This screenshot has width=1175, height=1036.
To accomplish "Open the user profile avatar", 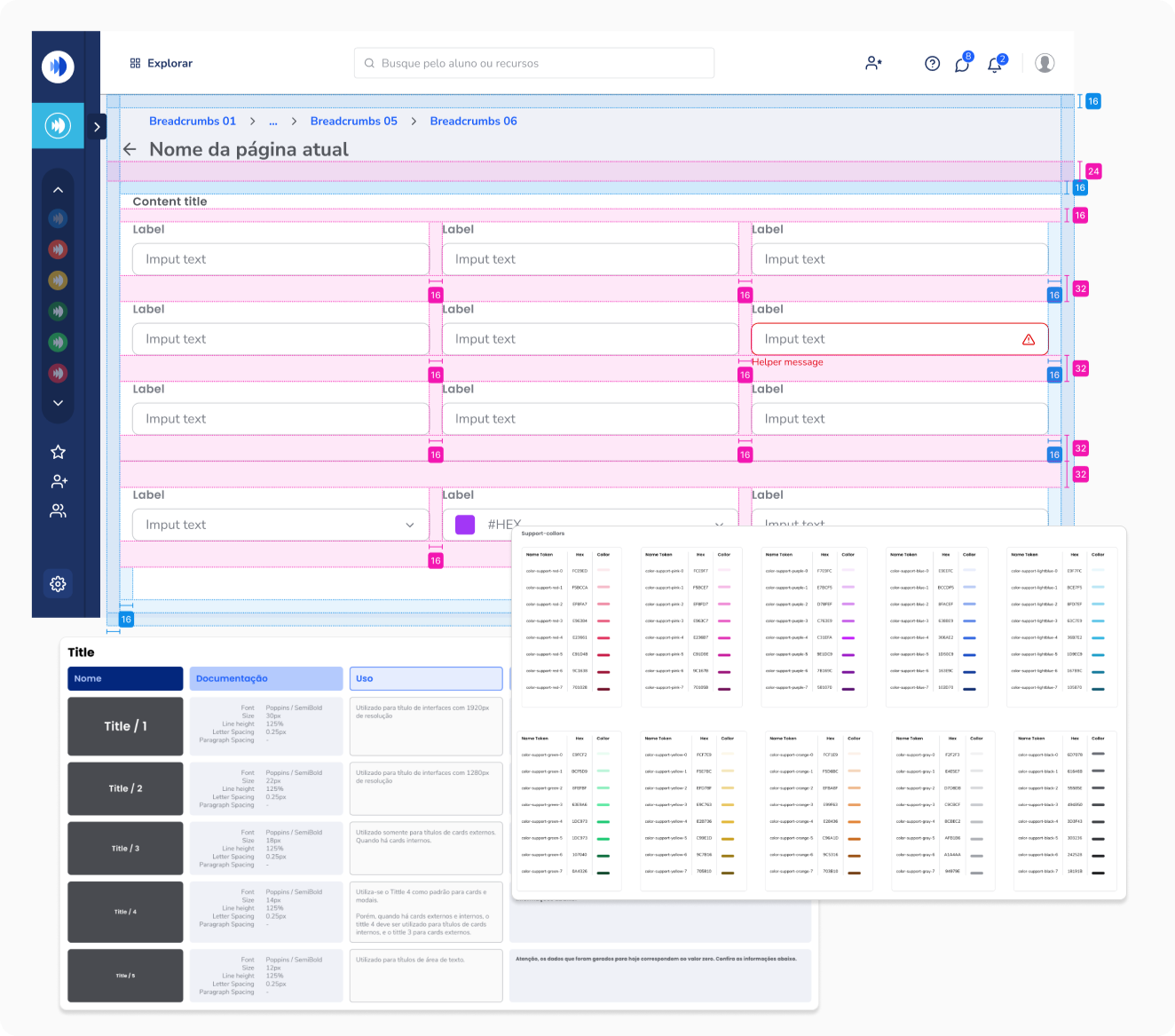I will [1045, 63].
